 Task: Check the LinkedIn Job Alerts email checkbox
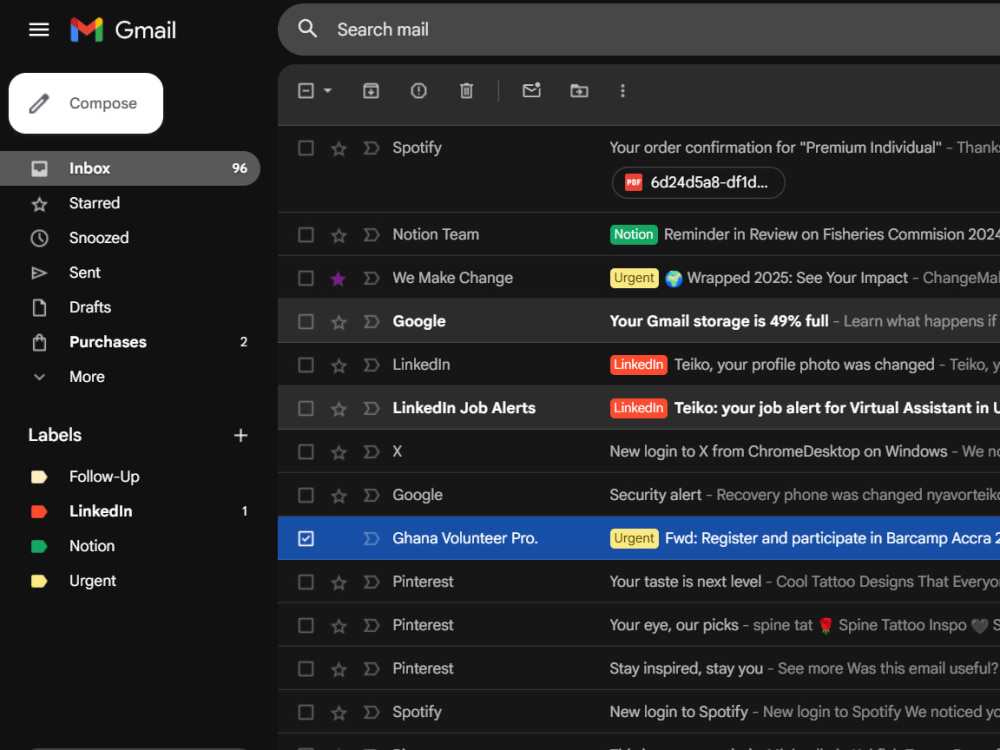306,408
